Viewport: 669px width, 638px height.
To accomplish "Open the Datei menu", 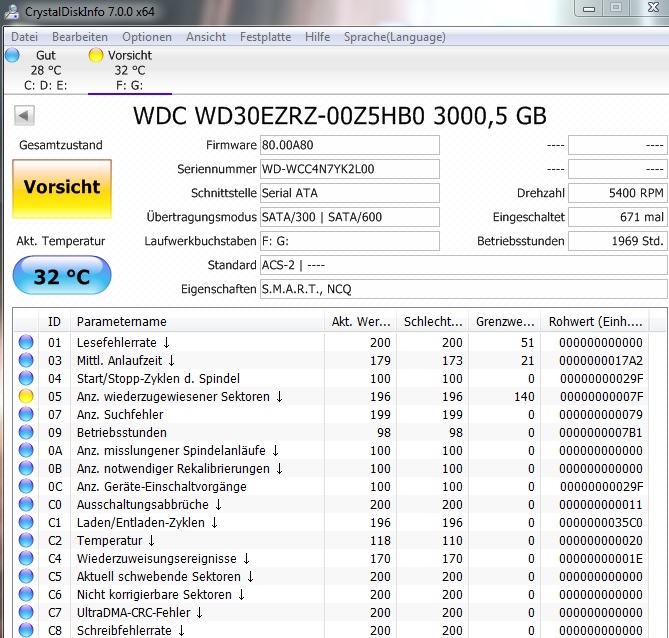I will pyautogui.click(x=24, y=37).
